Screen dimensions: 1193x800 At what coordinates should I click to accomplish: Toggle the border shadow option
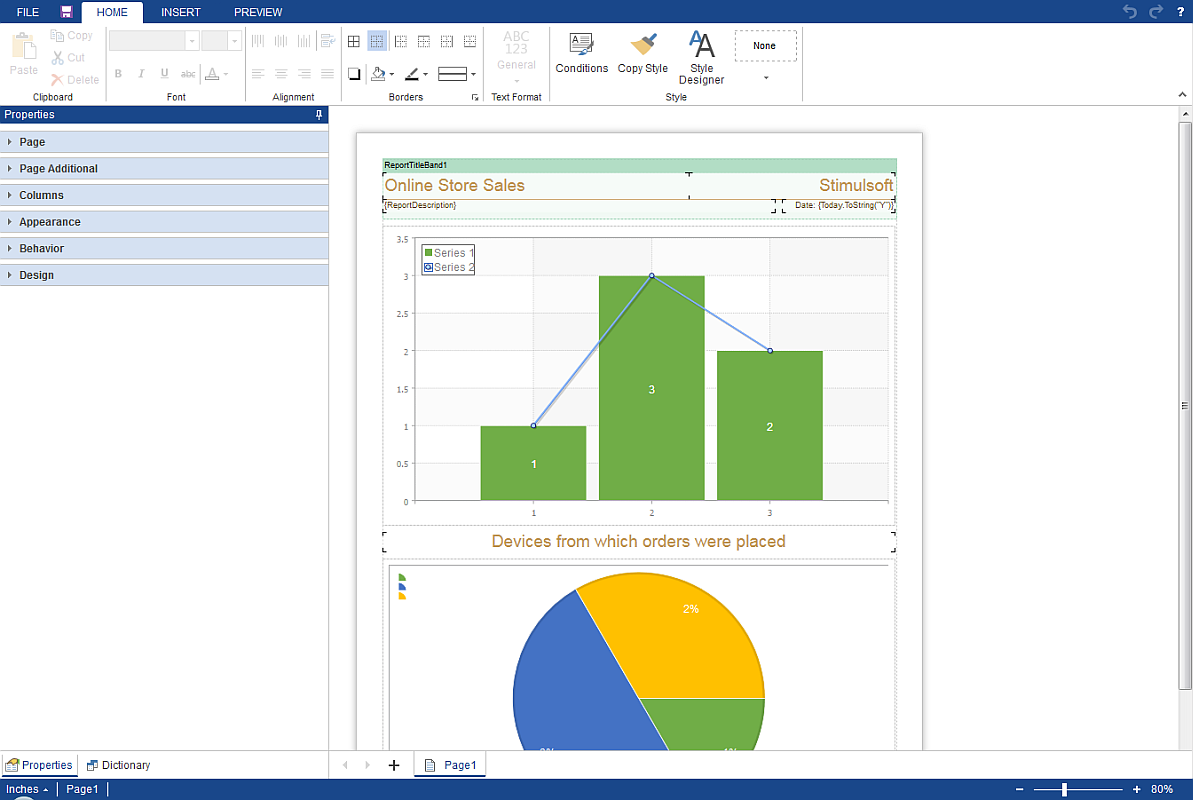[x=354, y=74]
